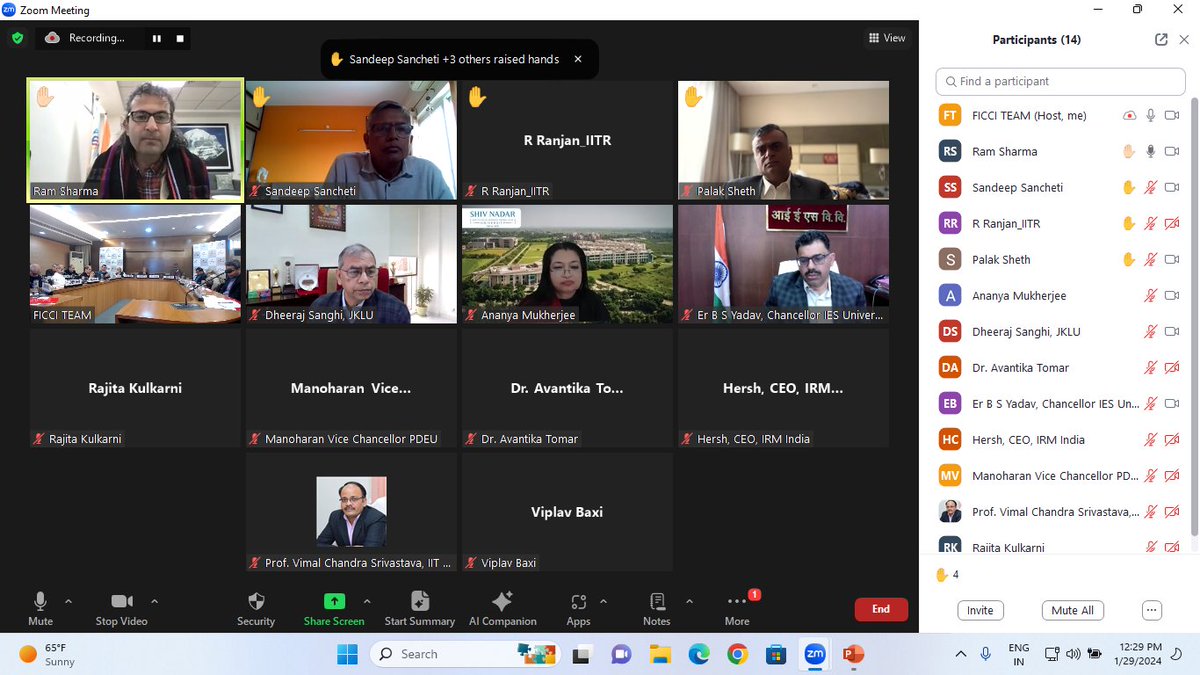The height and width of the screenshot is (675, 1200).
Task: Select Ananya Mukherjee's video tile
Action: [x=567, y=264]
